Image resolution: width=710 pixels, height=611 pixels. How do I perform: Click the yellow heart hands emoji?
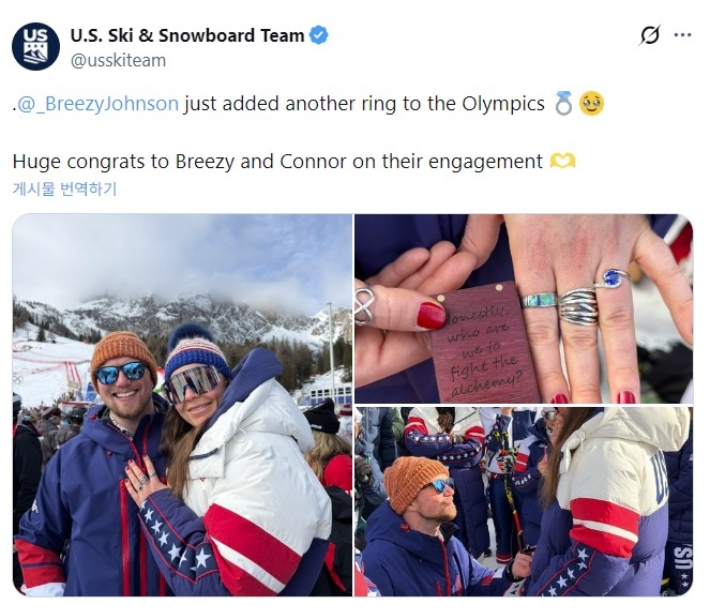[x=562, y=161]
